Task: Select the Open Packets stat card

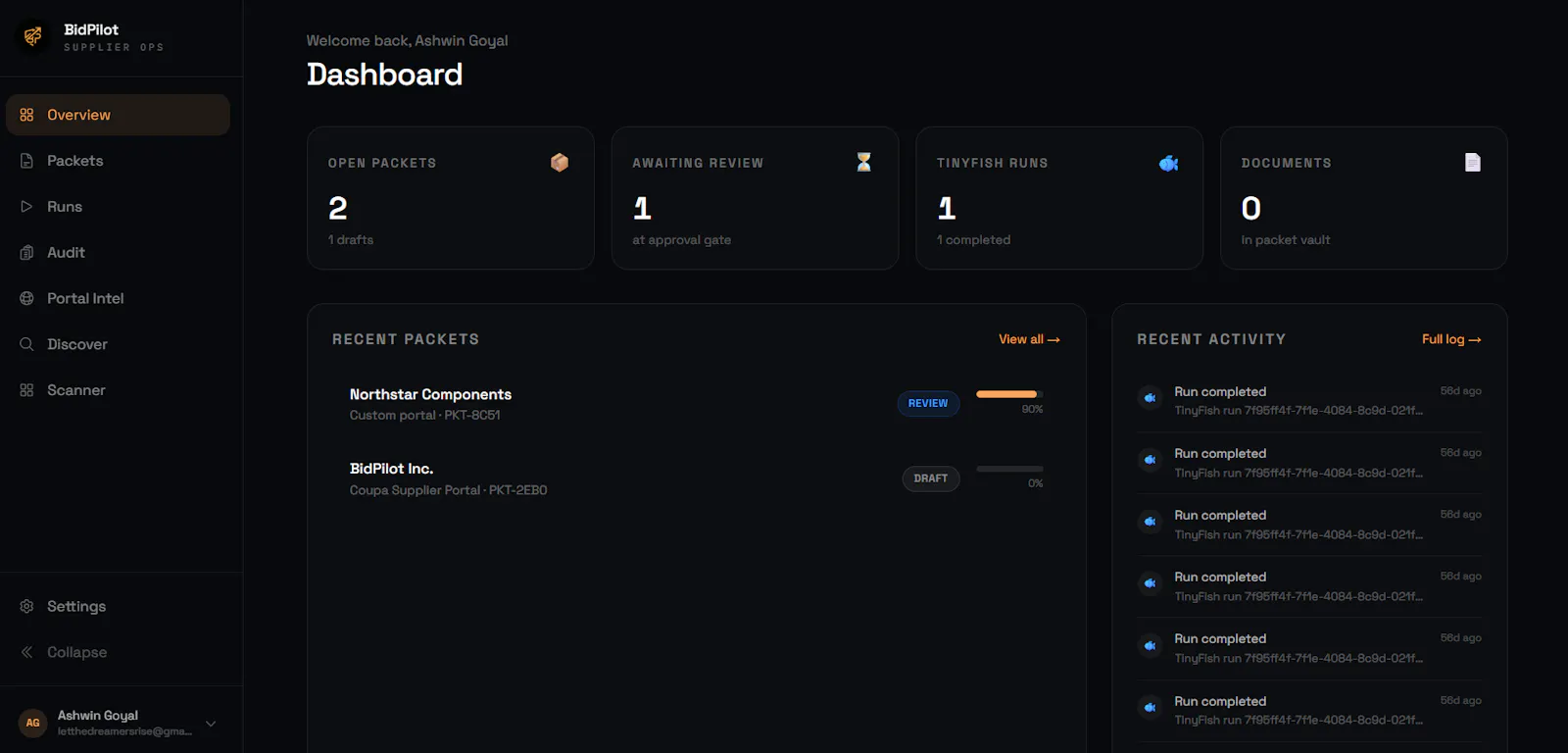Action: pyautogui.click(x=451, y=198)
